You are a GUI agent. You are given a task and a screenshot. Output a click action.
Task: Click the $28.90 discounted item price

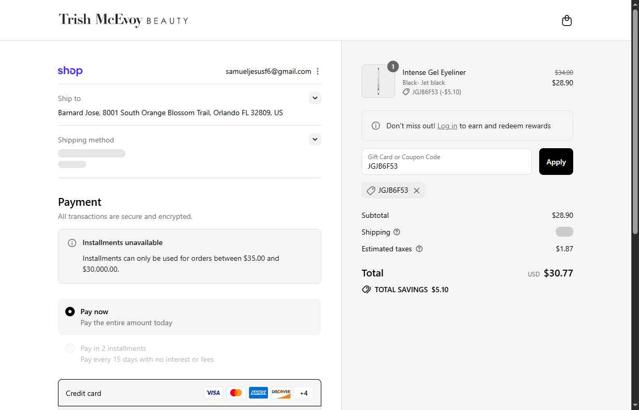(562, 83)
